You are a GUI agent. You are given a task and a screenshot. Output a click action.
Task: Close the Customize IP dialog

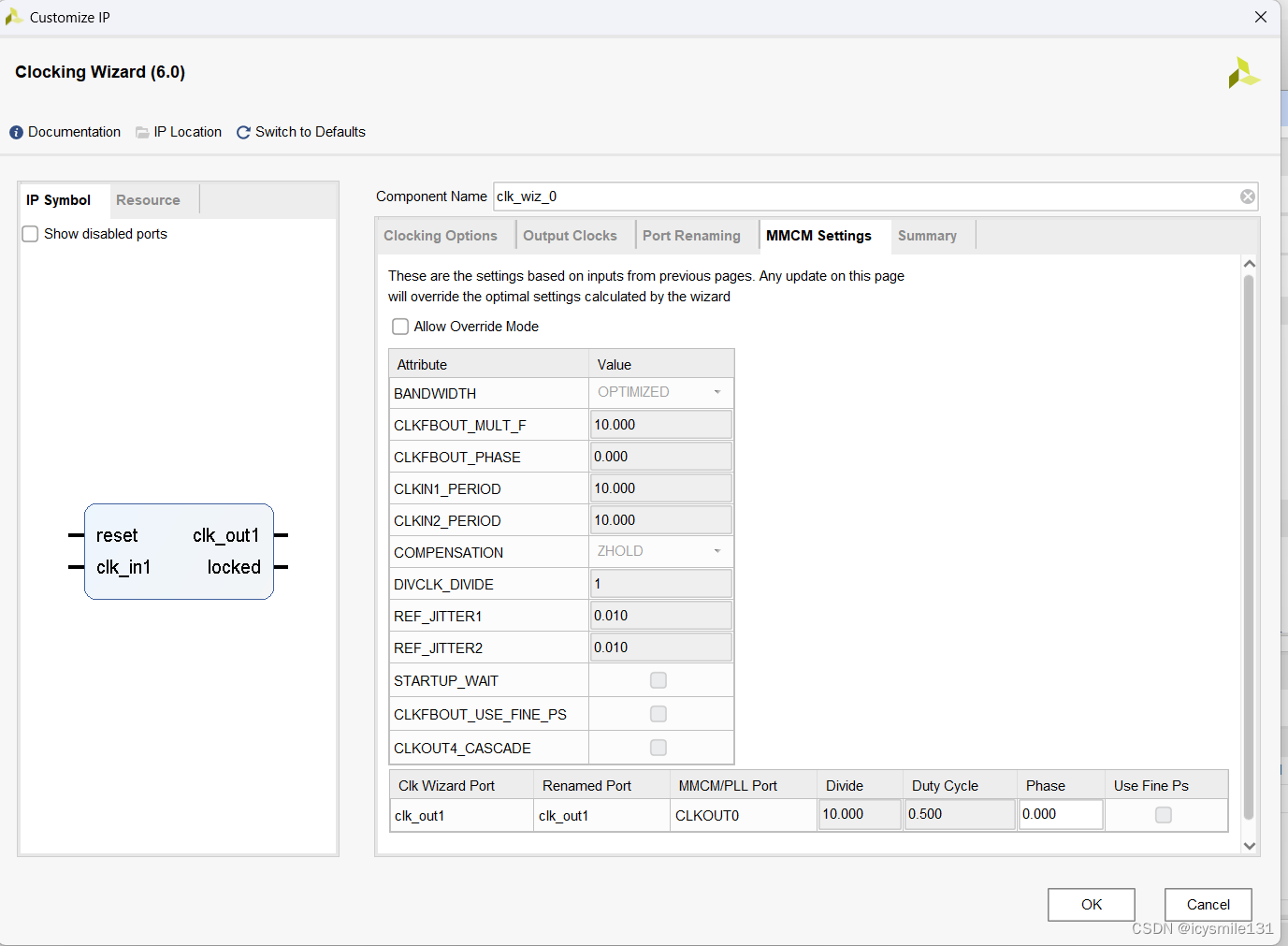coord(1261,17)
